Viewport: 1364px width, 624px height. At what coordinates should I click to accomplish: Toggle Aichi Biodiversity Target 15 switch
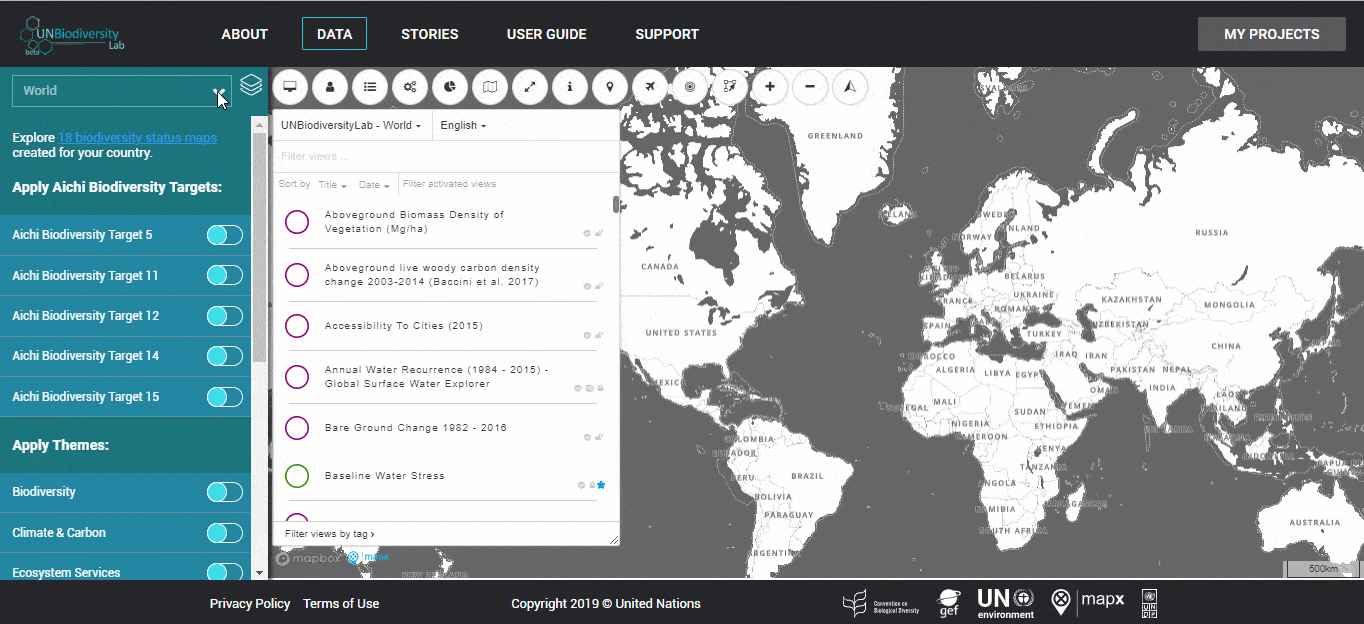pyautogui.click(x=225, y=396)
